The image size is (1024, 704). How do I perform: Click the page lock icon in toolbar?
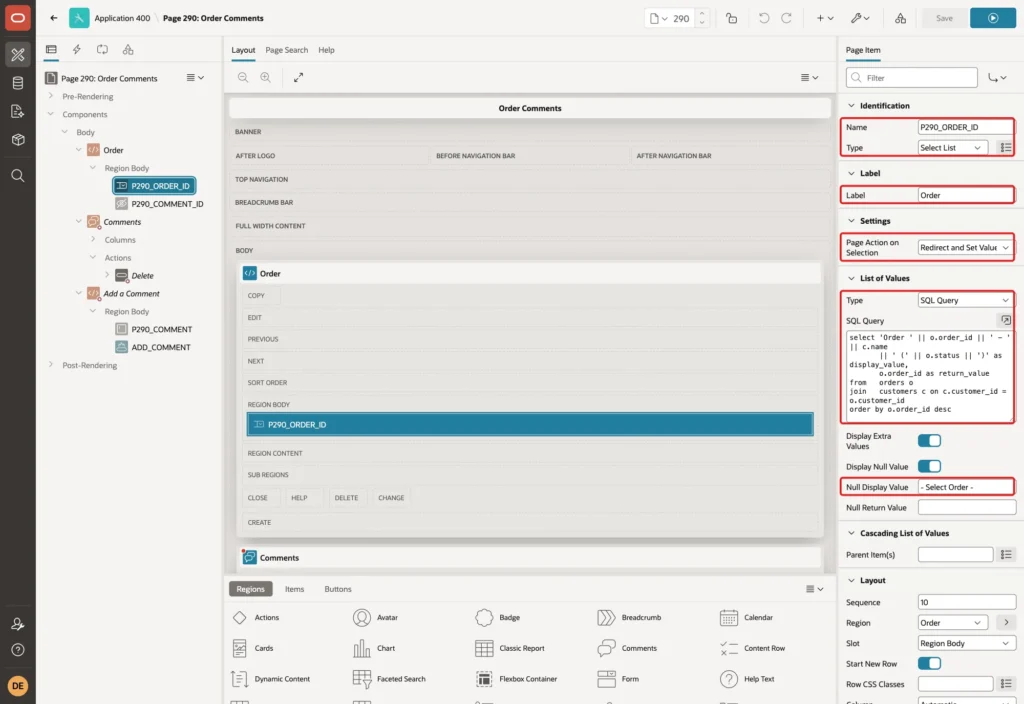point(731,18)
